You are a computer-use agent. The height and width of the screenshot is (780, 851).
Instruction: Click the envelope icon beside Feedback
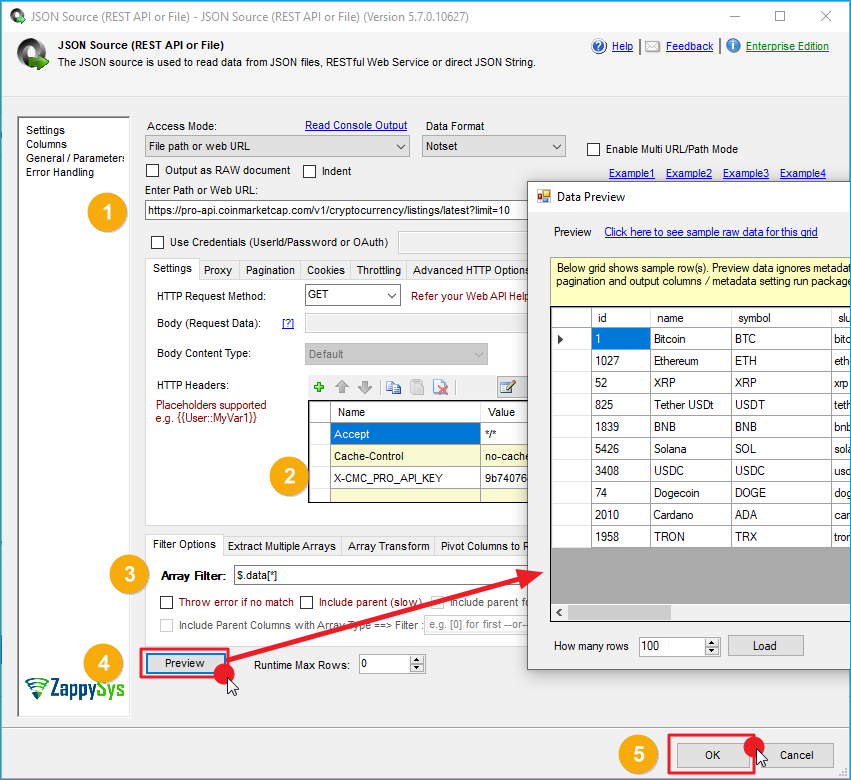652,47
